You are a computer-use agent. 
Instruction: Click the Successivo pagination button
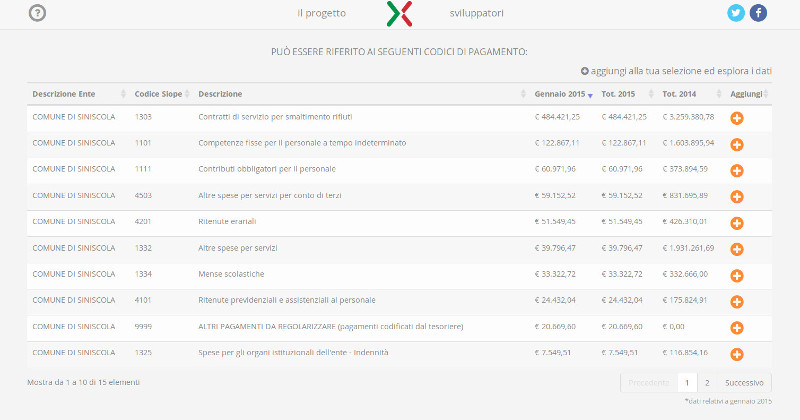point(744,382)
